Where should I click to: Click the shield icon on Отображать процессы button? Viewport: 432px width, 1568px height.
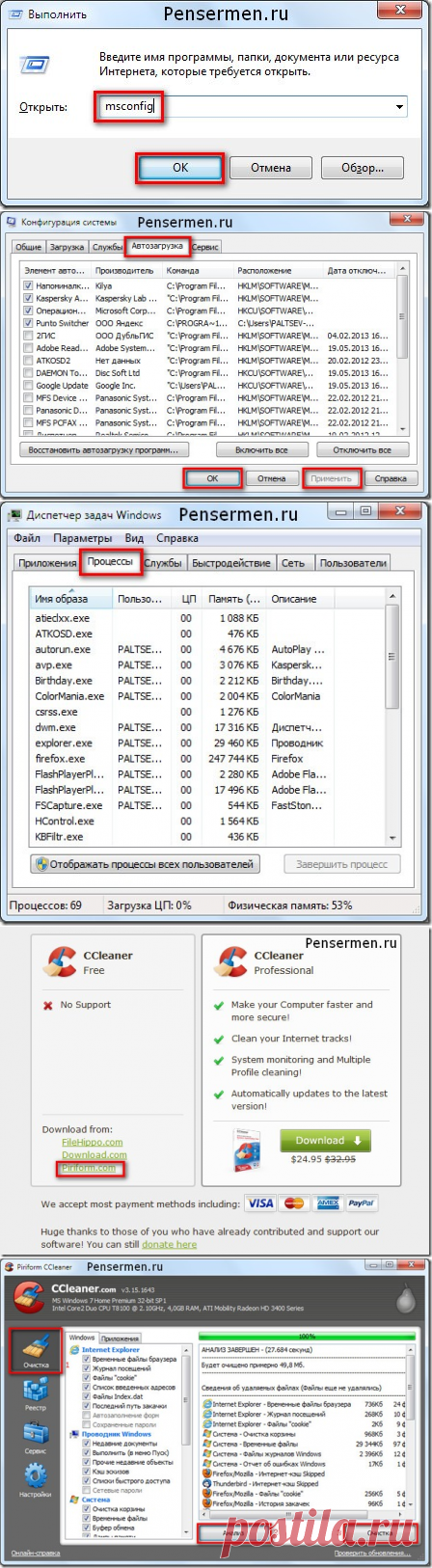pos(40,864)
